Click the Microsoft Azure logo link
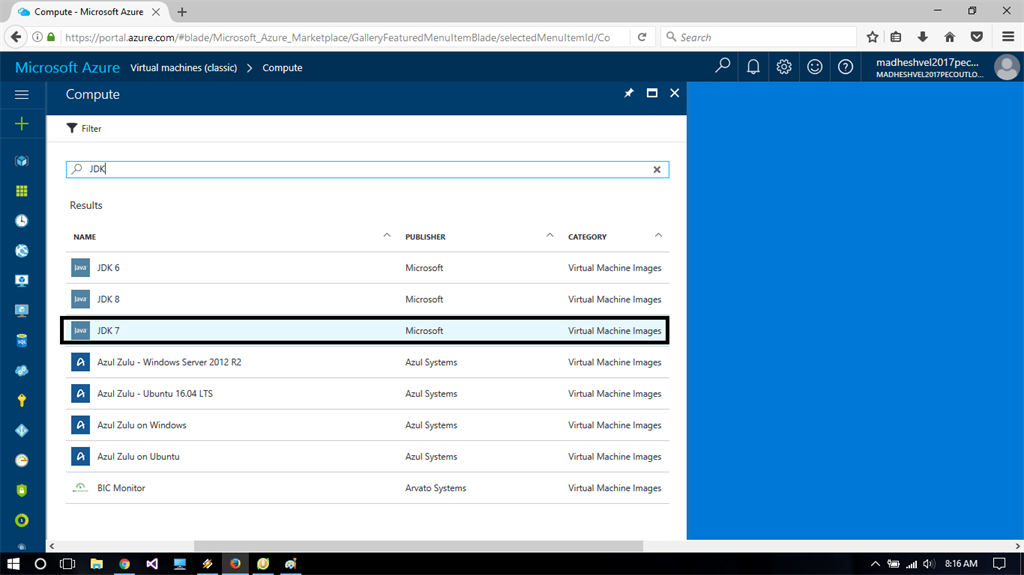Image resolution: width=1024 pixels, height=575 pixels. click(x=67, y=67)
